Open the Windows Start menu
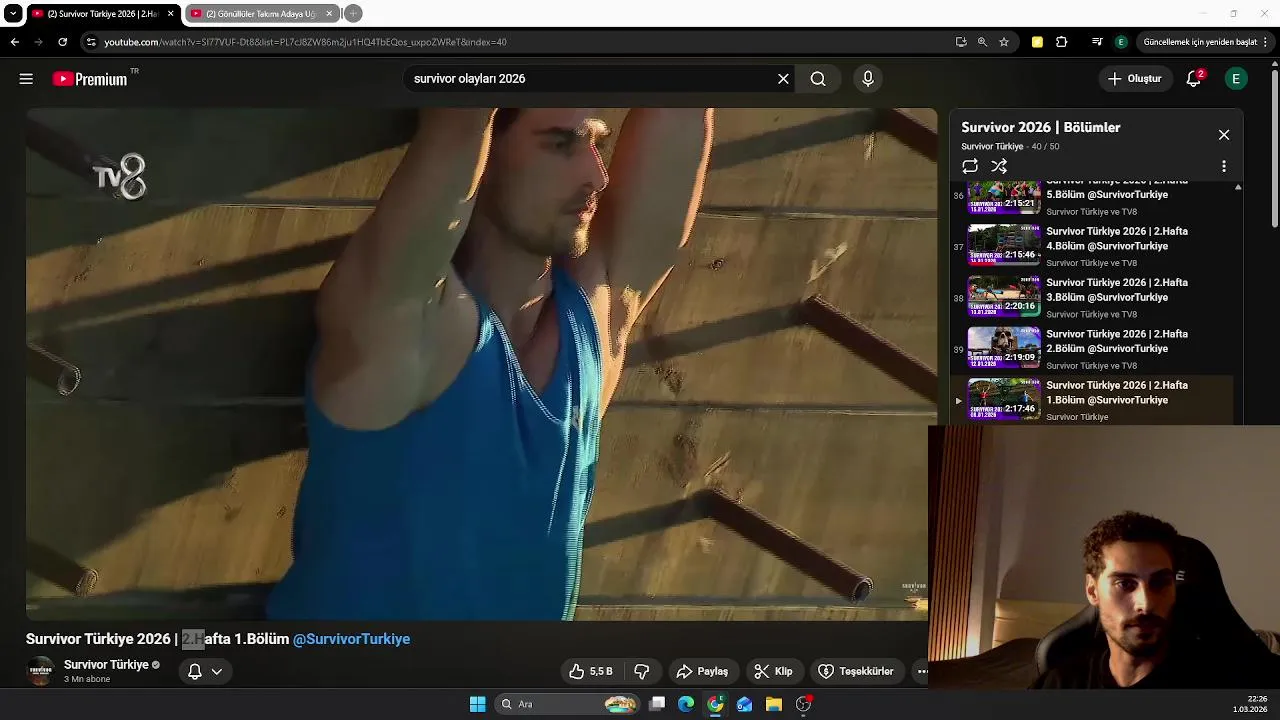Image resolution: width=1280 pixels, height=720 pixels. pyautogui.click(x=477, y=704)
